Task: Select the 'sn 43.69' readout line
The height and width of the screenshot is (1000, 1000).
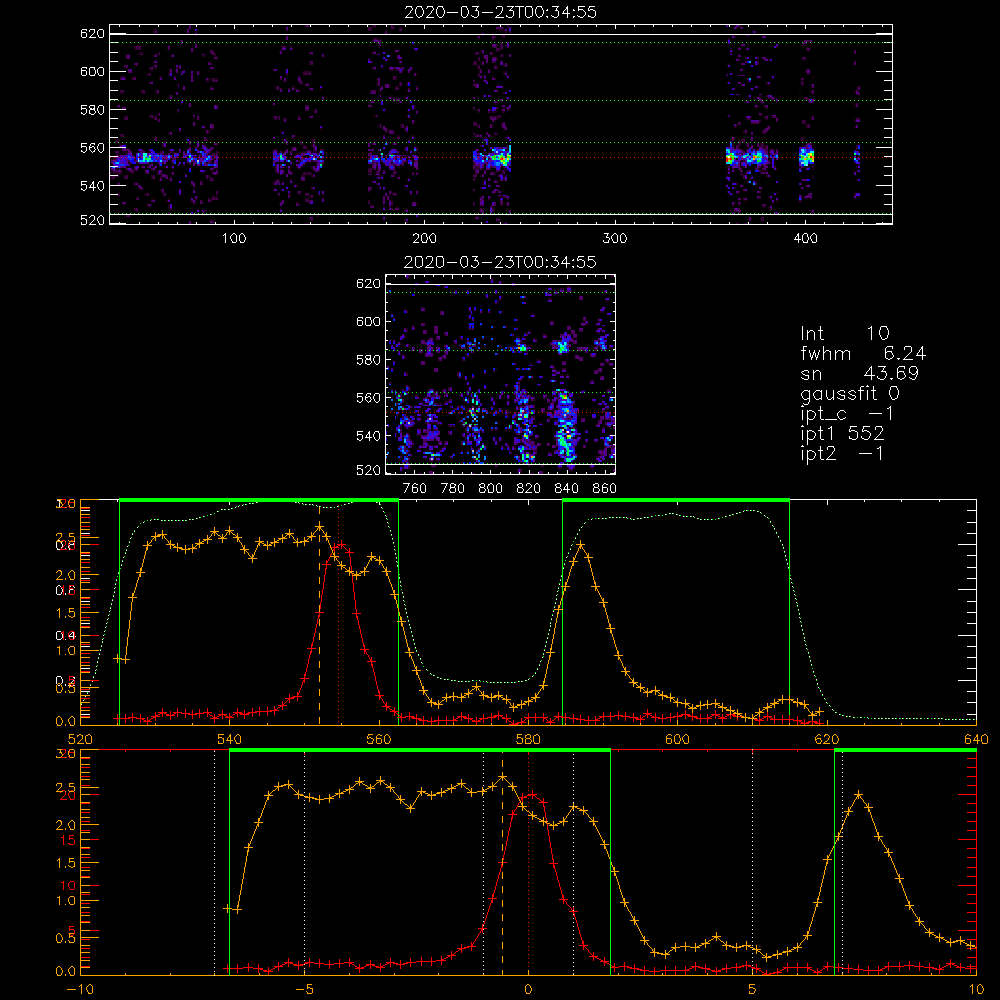Action: (x=859, y=373)
